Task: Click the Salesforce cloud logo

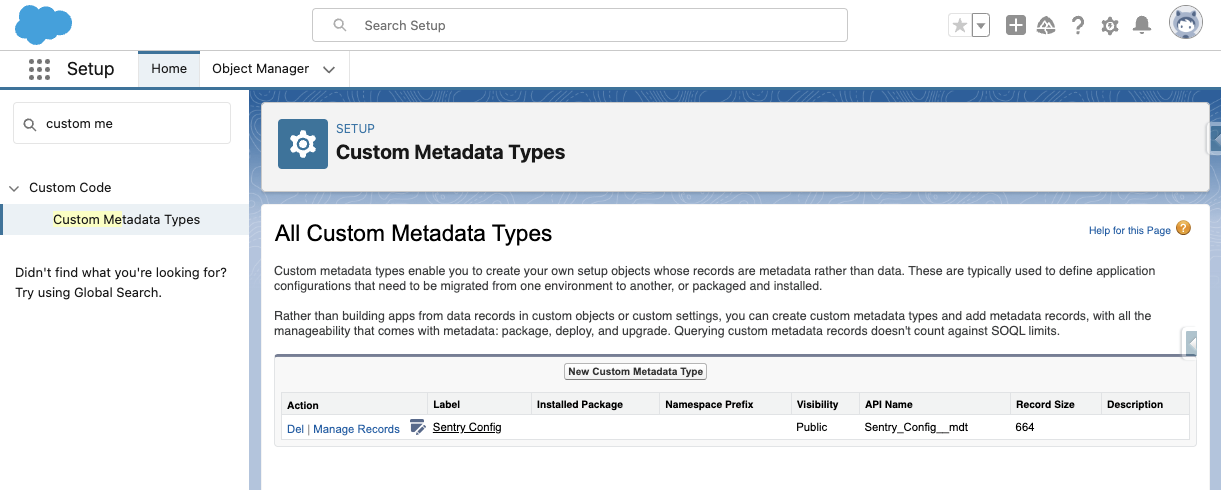Action: pyautogui.click(x=44, y=24)
